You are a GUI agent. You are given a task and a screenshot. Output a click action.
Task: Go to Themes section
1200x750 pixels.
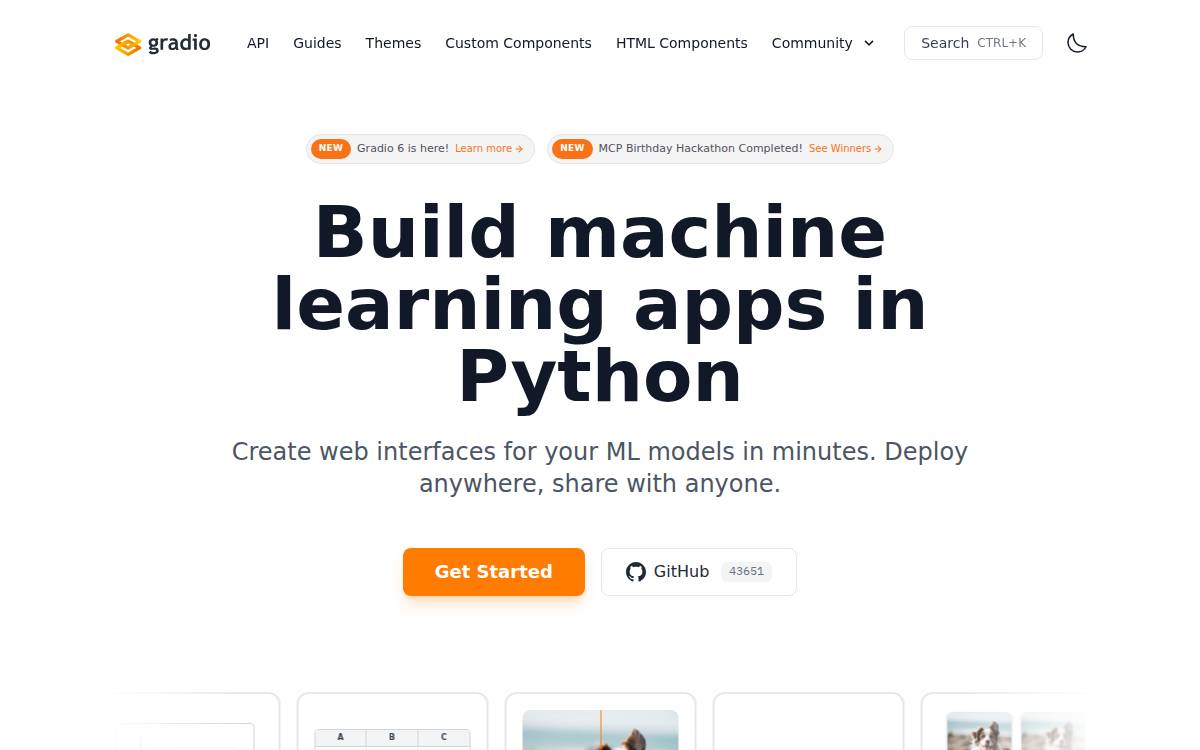[393, 43]
